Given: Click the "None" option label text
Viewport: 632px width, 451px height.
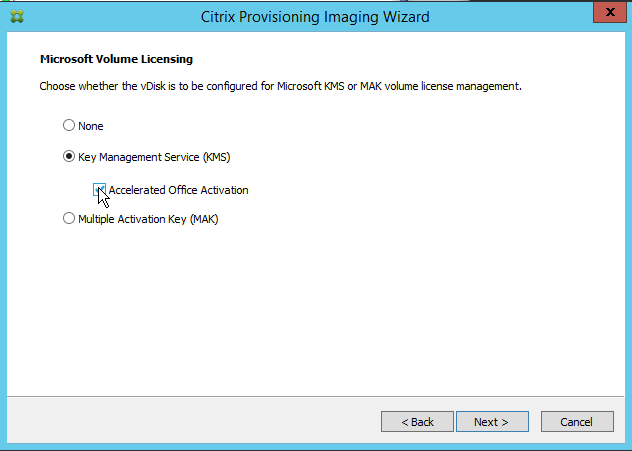Looking at the screenshot, I should (x=90, y=126).
